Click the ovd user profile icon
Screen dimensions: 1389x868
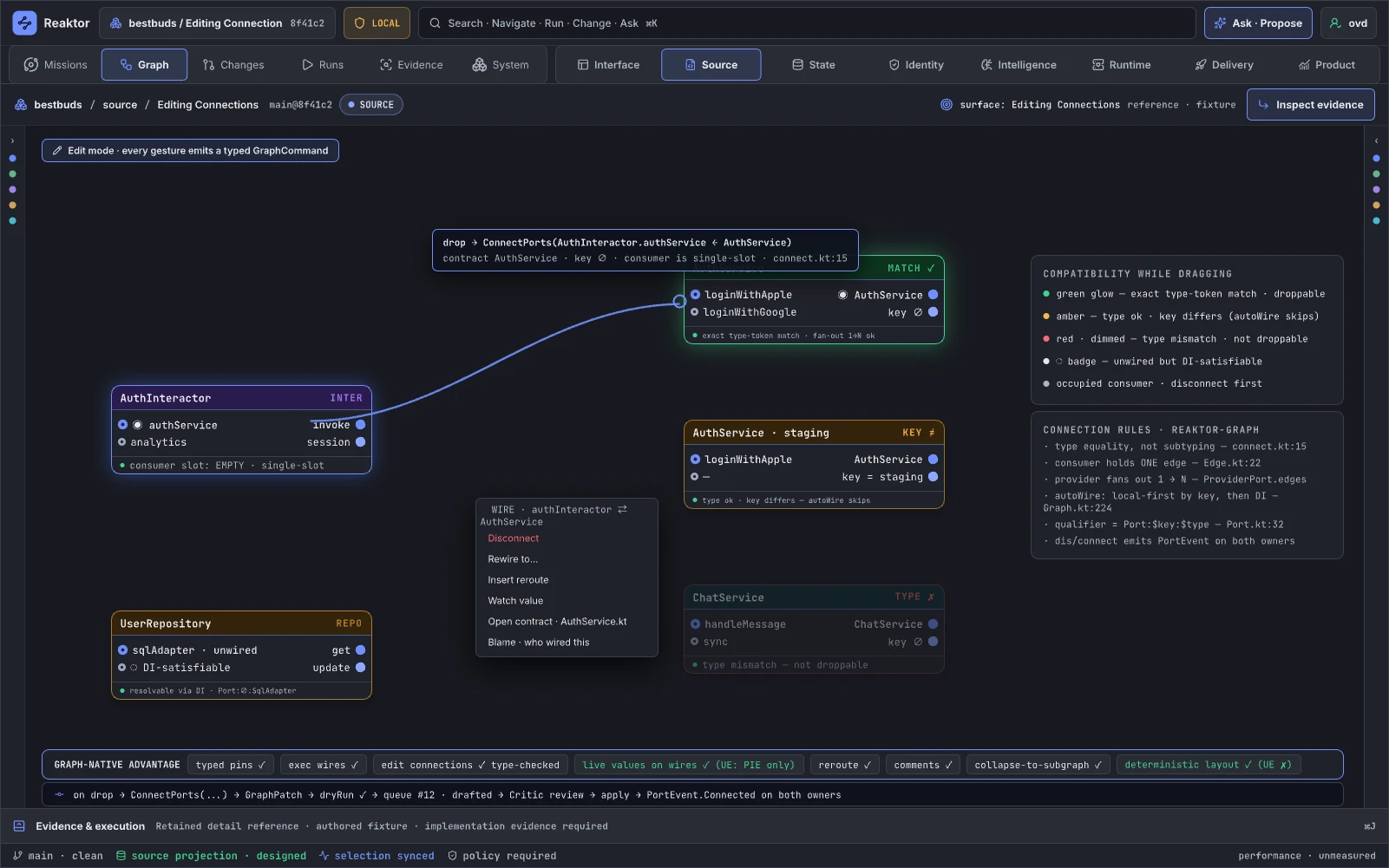coord(1335,23)
